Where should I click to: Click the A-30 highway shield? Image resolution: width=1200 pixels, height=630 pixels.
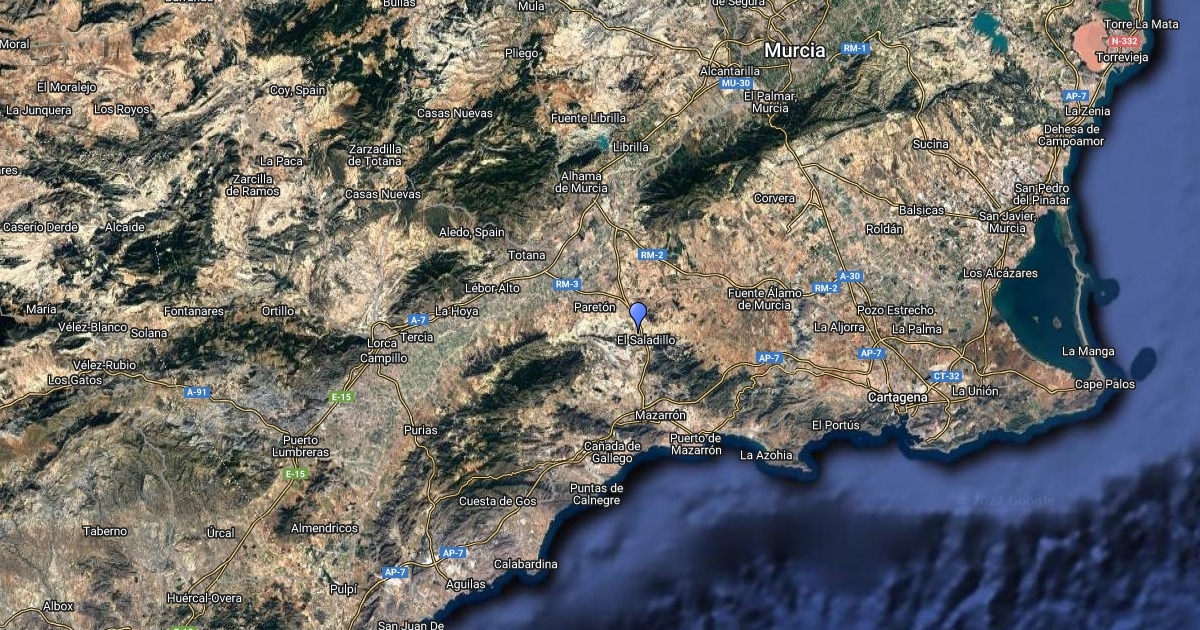pyautogui.click(x=850, y=276)
